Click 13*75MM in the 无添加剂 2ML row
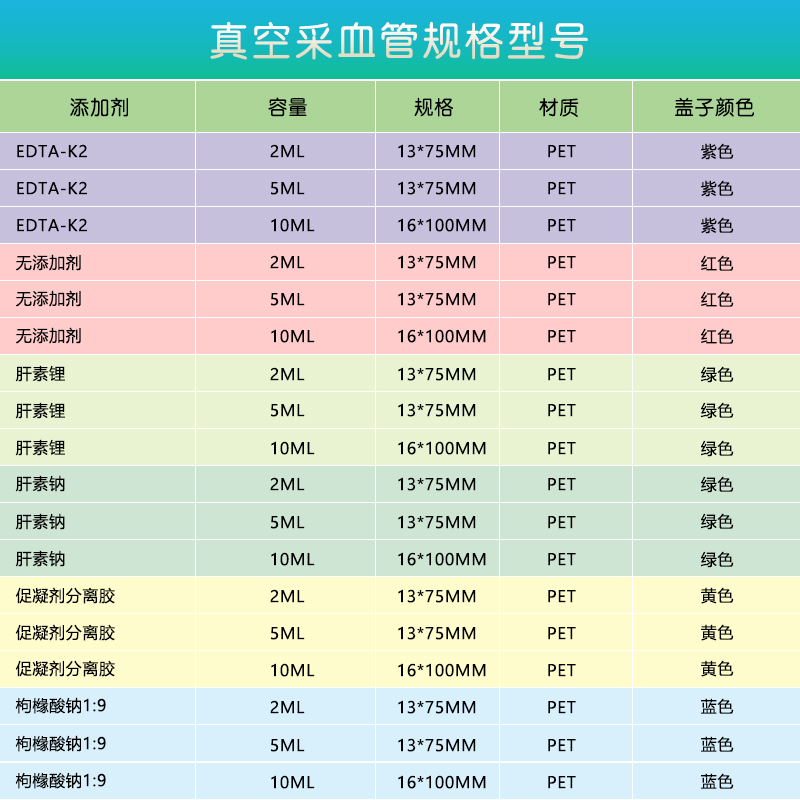 click(437, 263)
